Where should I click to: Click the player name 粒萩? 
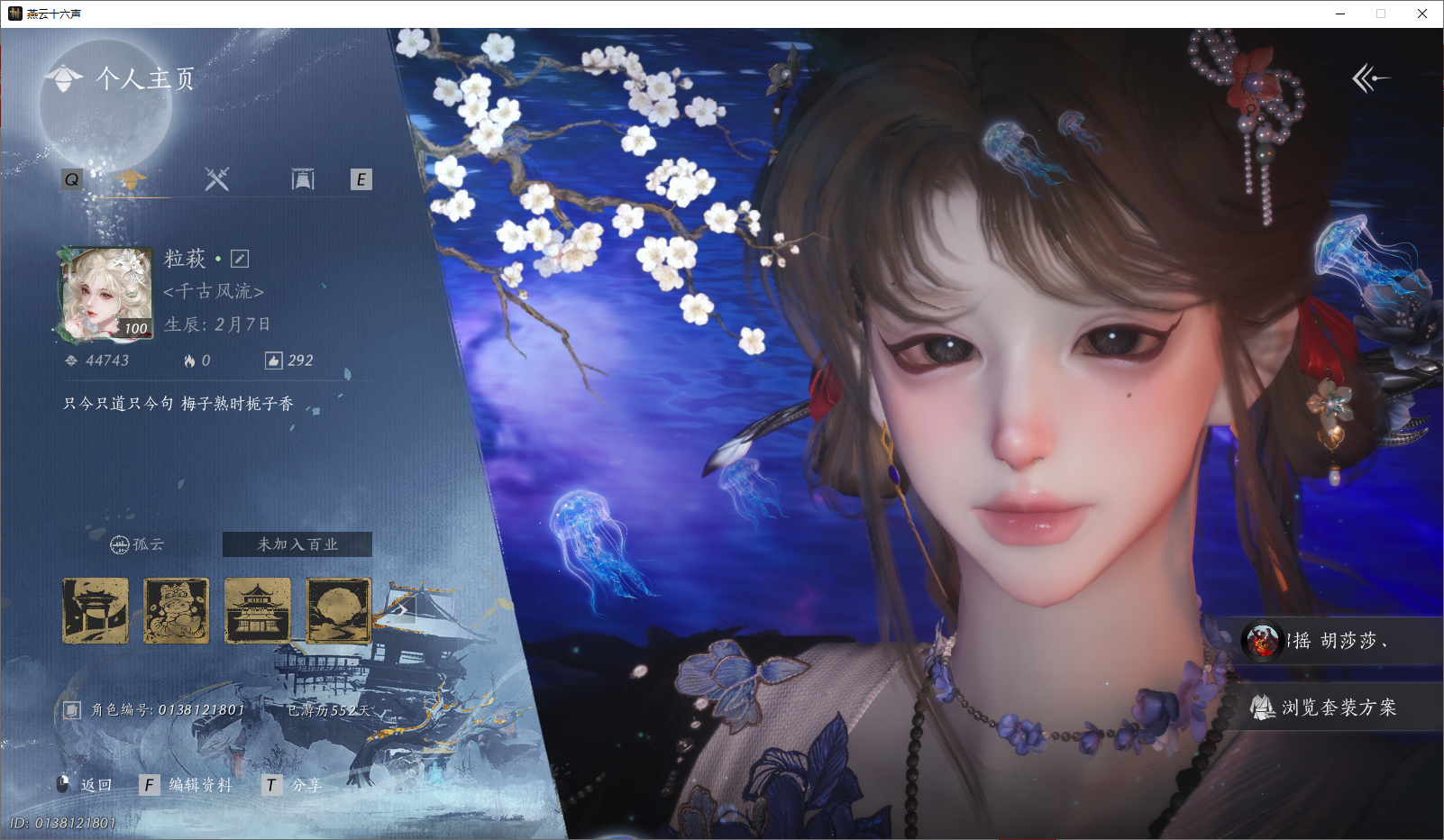tap(185, 259)
